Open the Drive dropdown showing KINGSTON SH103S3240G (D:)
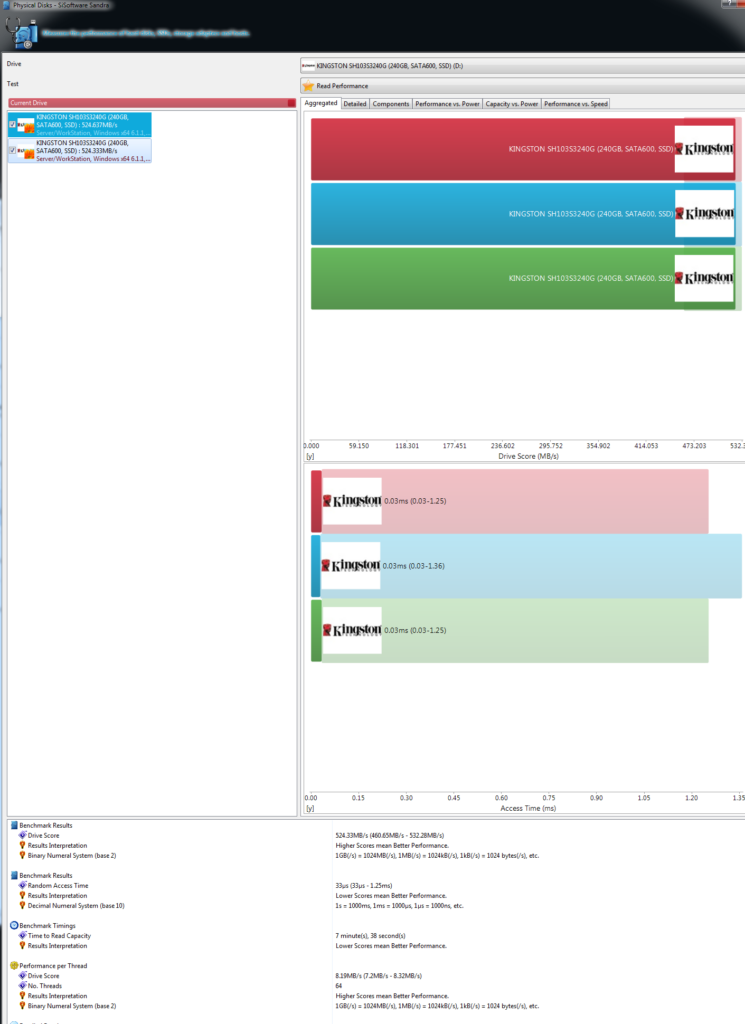 (x=522, y=66)
